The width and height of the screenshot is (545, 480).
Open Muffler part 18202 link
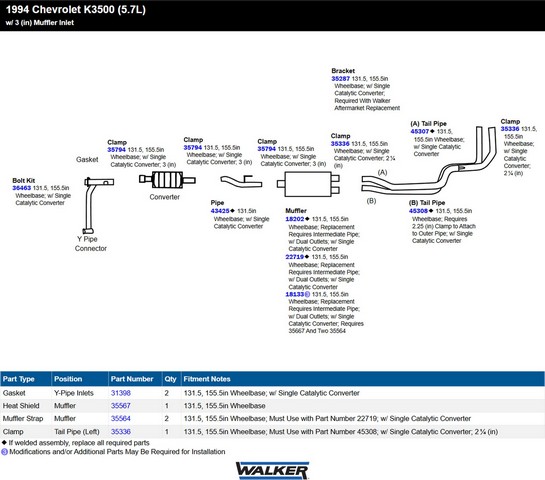(295, 219)
